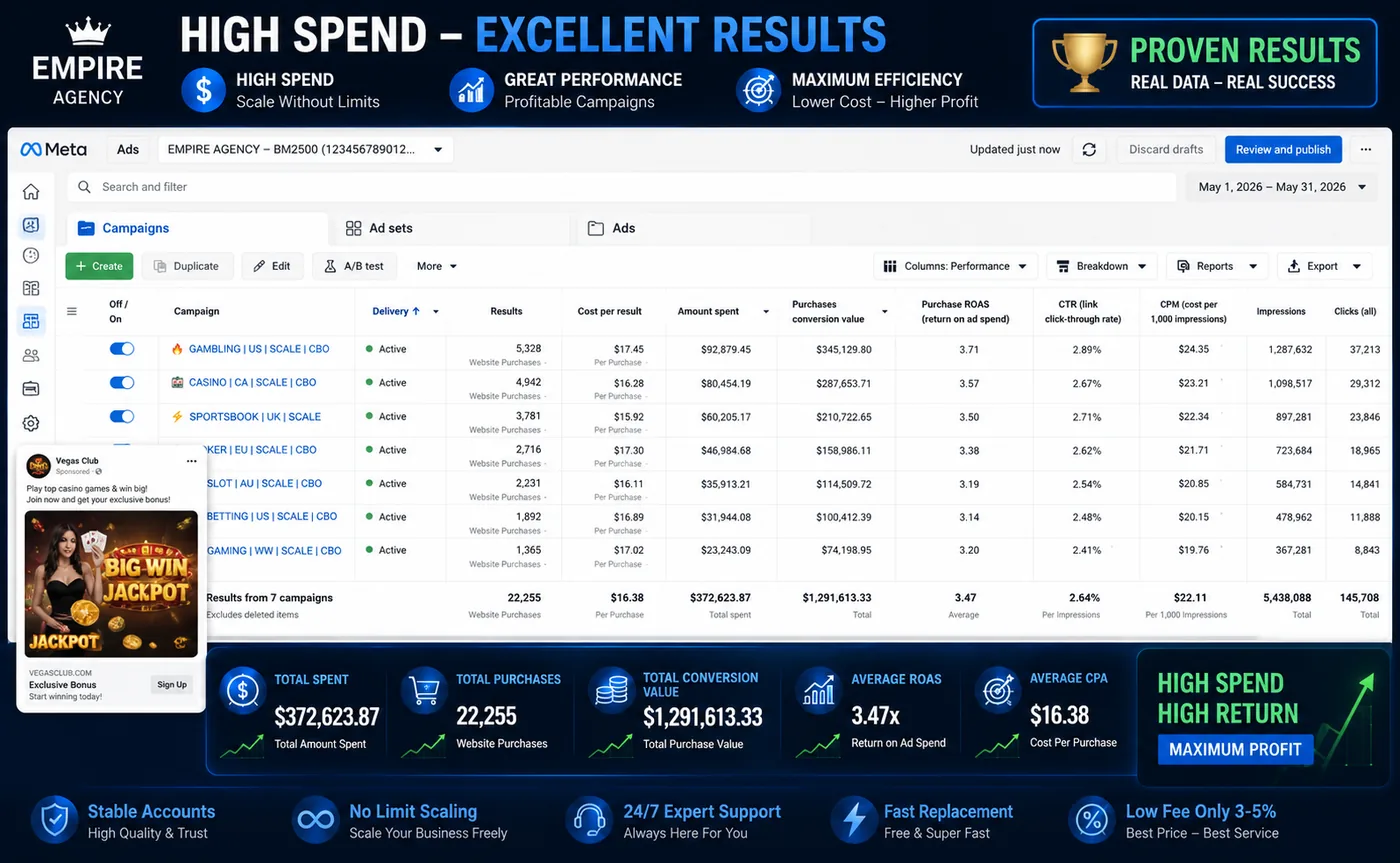Click the caret on Purchases conversion value header
Viewport: 1400px width, 863px height.
point(885,312)
